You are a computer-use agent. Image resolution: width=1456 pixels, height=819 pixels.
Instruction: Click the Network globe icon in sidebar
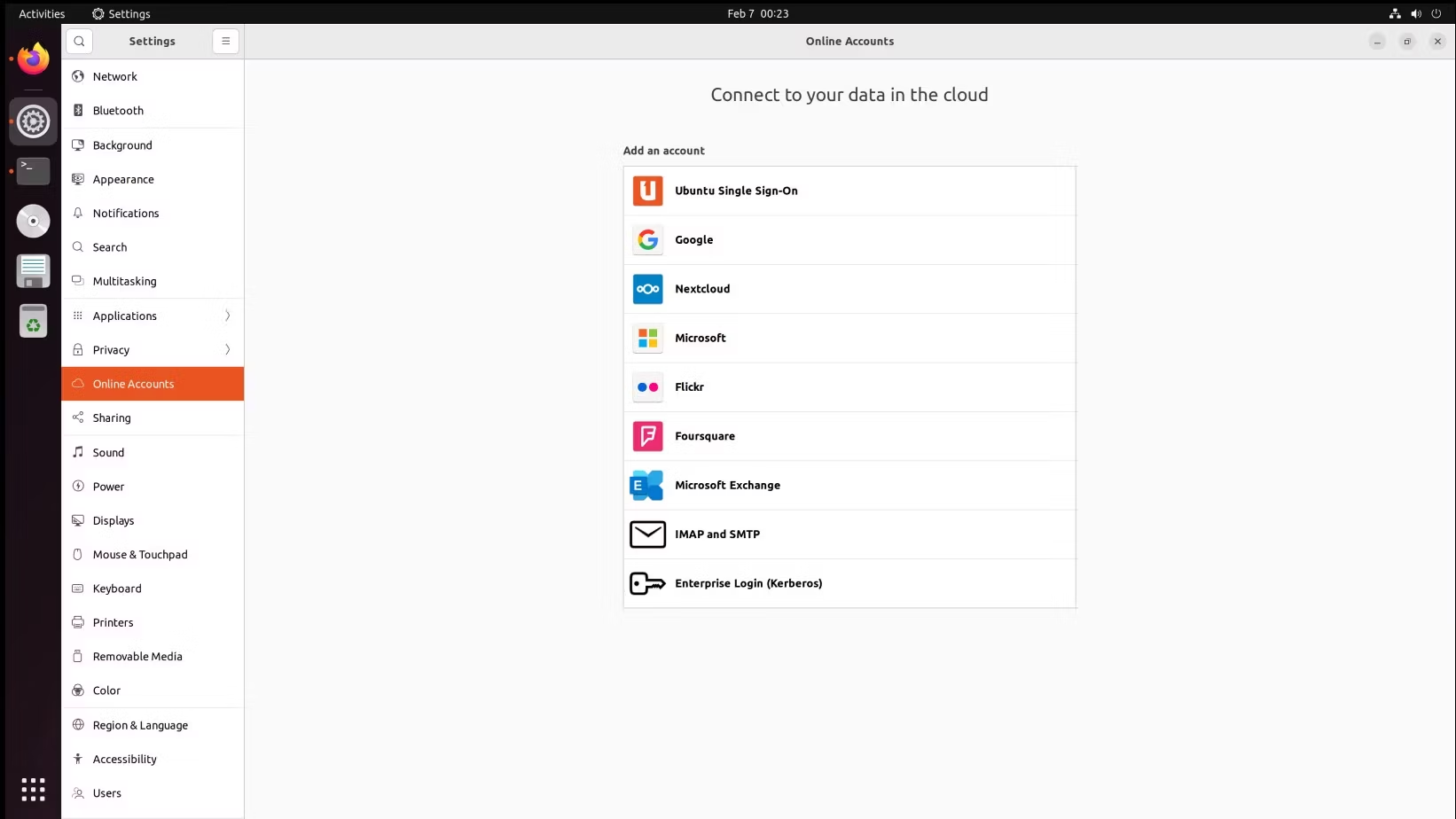[x=78, y=76]
